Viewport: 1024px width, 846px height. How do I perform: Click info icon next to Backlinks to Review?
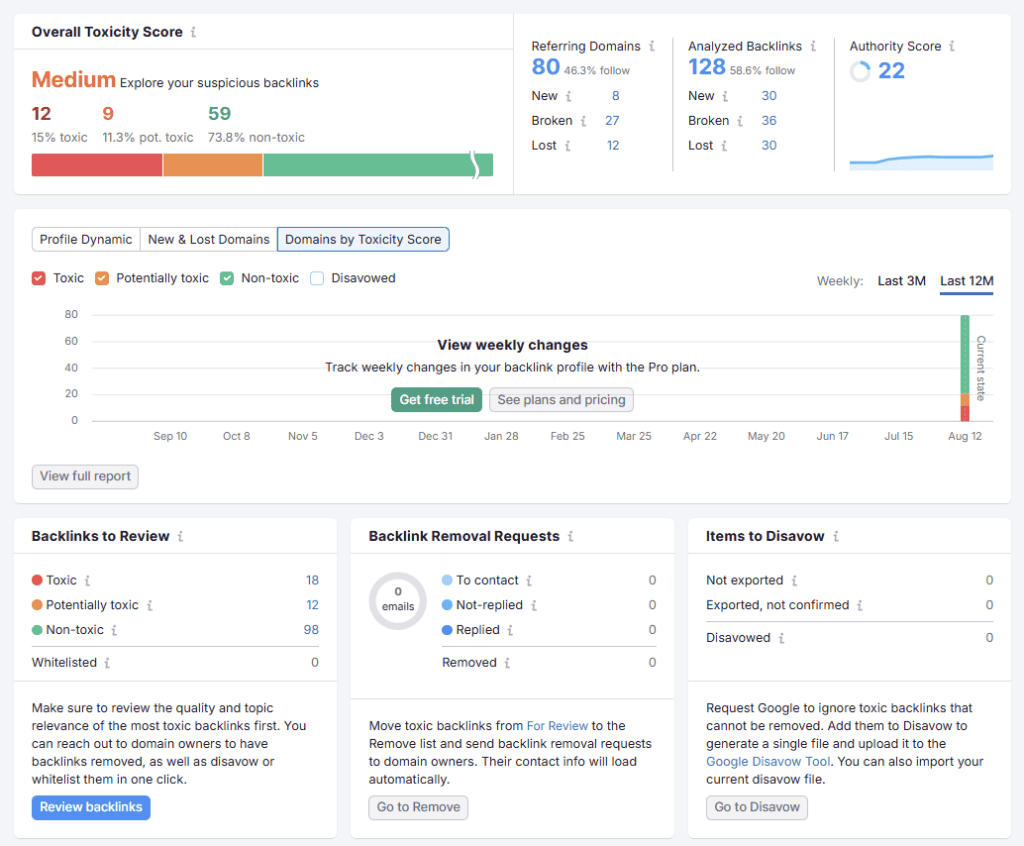[181, 536]
